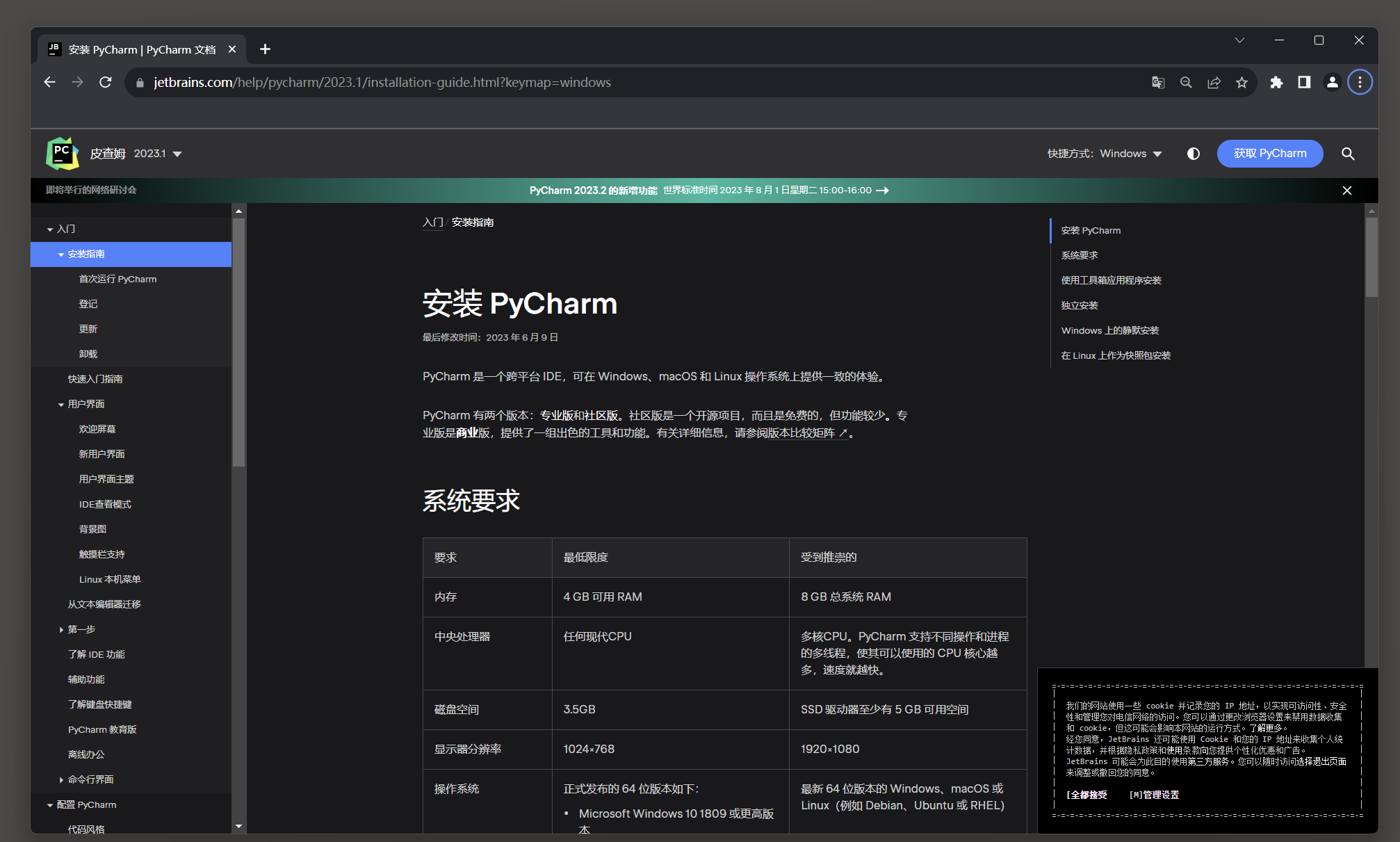Click the 获取 PyCharm button

tap(1269, 154)
